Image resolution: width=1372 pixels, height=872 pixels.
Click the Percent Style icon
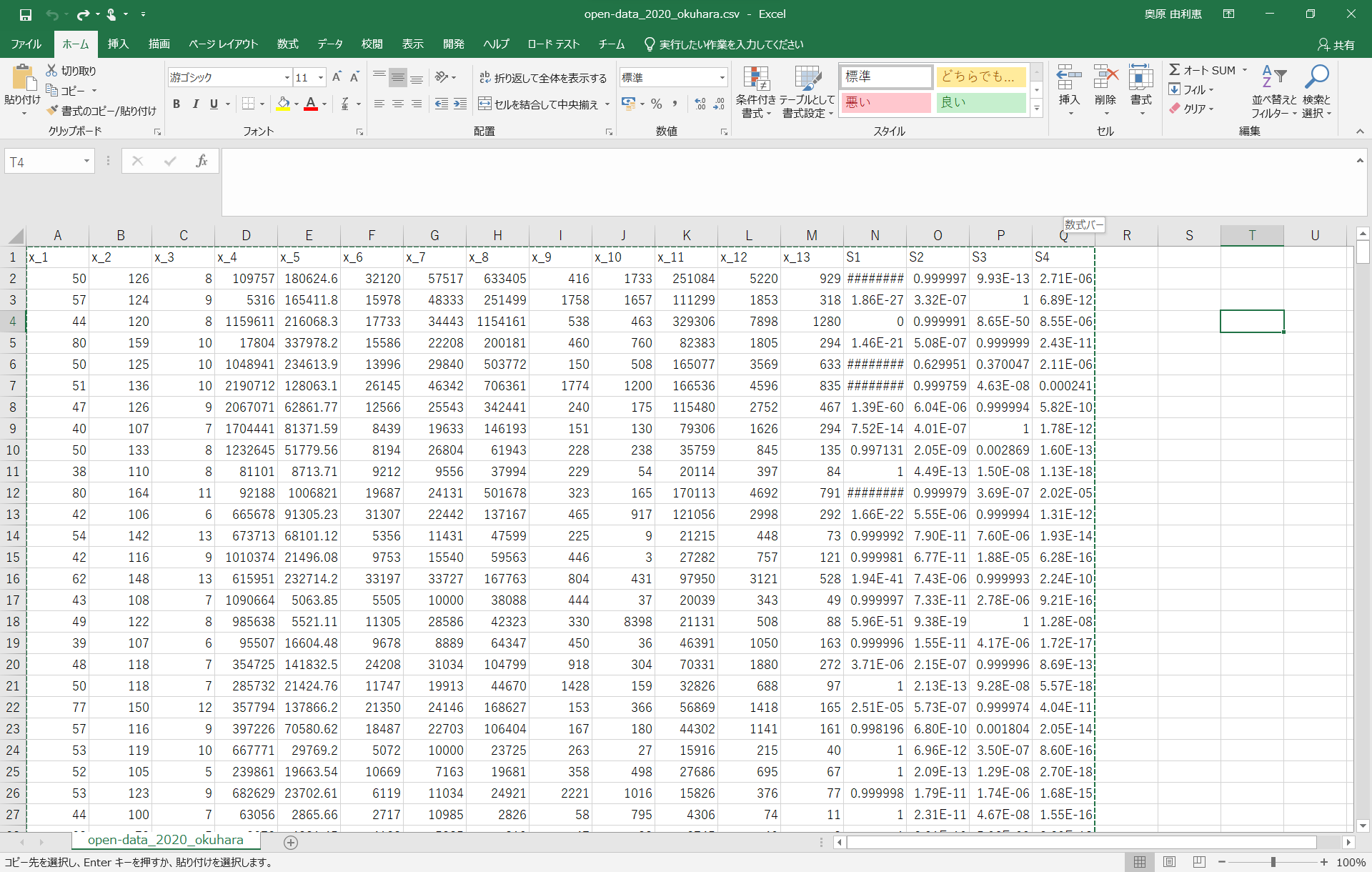(656, 104)
